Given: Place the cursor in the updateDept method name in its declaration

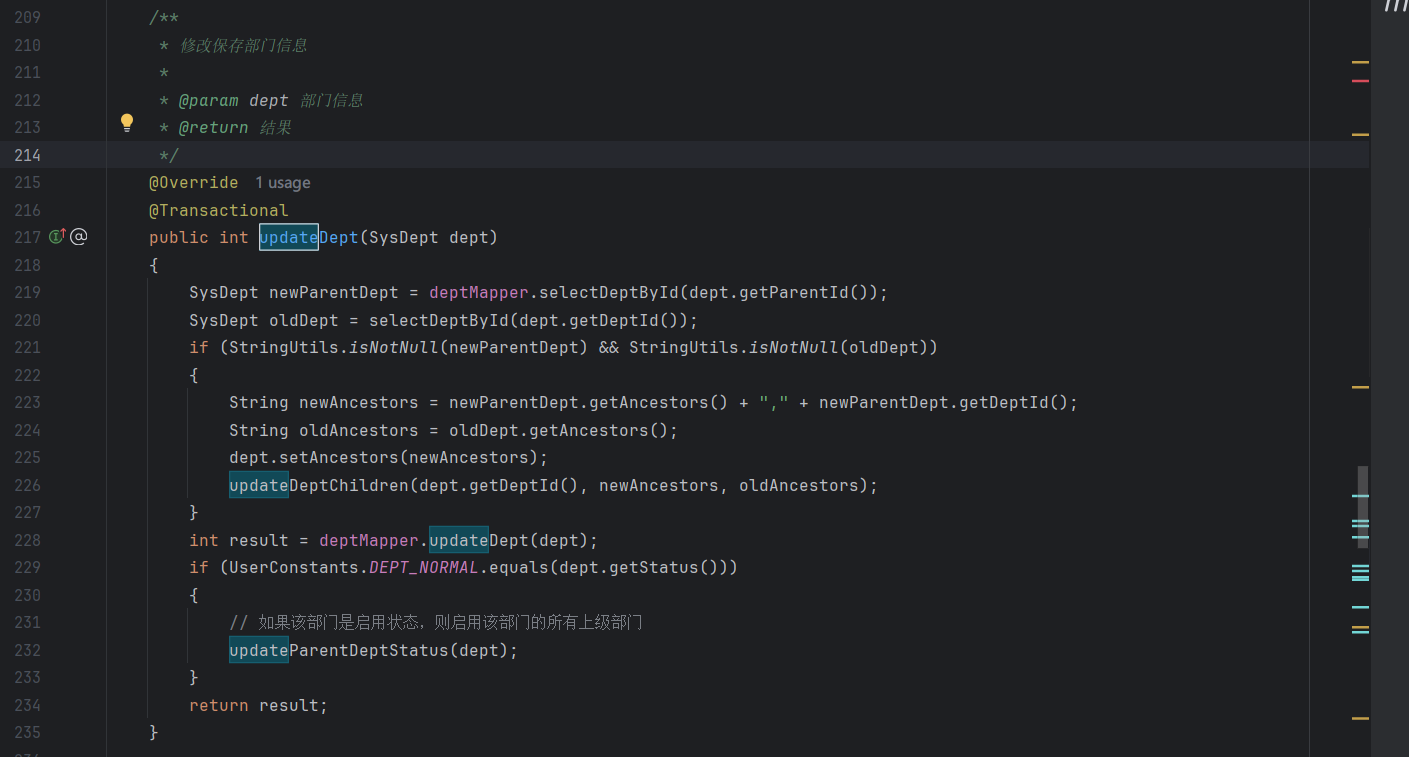Looking at the screenshot, I should (309, 237).
